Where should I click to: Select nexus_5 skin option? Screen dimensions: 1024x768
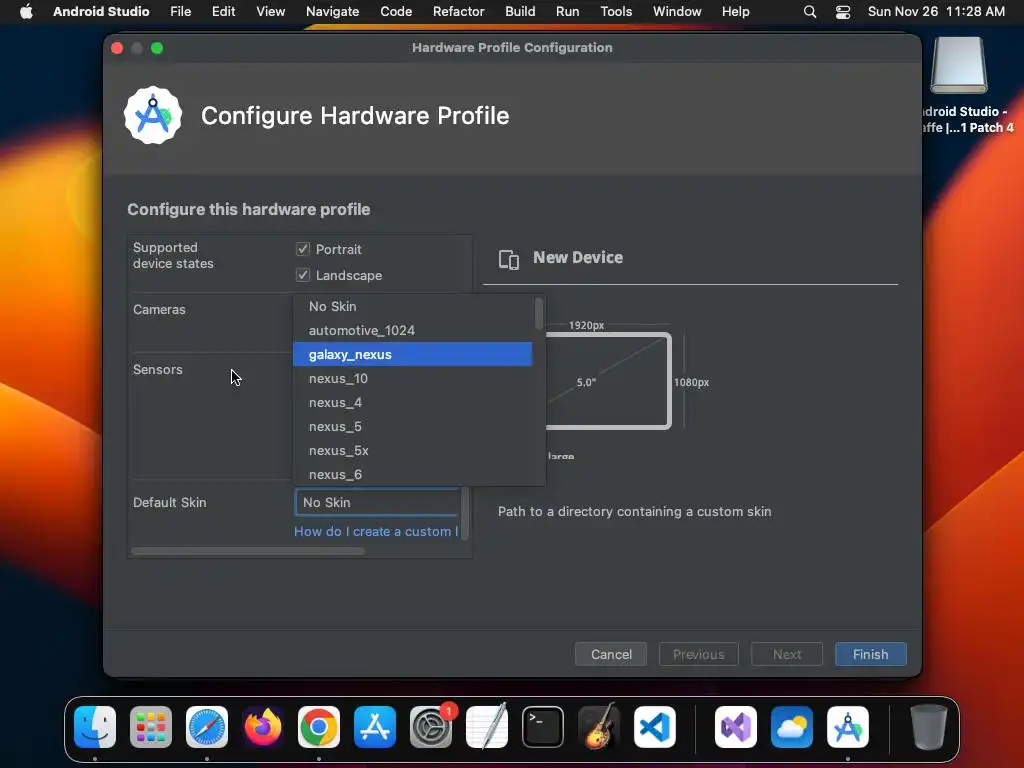413,426
